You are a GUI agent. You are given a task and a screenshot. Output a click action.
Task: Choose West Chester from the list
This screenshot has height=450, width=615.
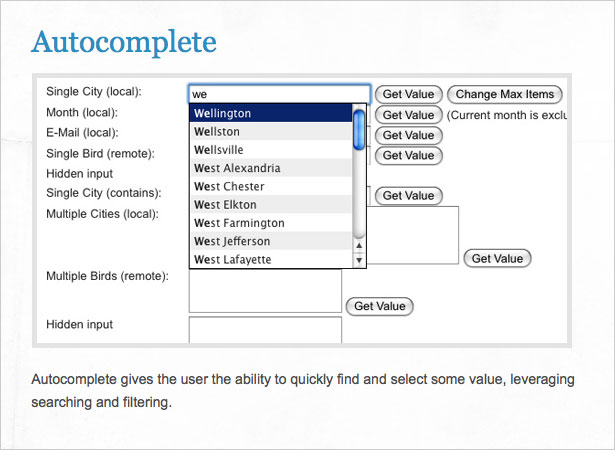(x=271, y=186)
